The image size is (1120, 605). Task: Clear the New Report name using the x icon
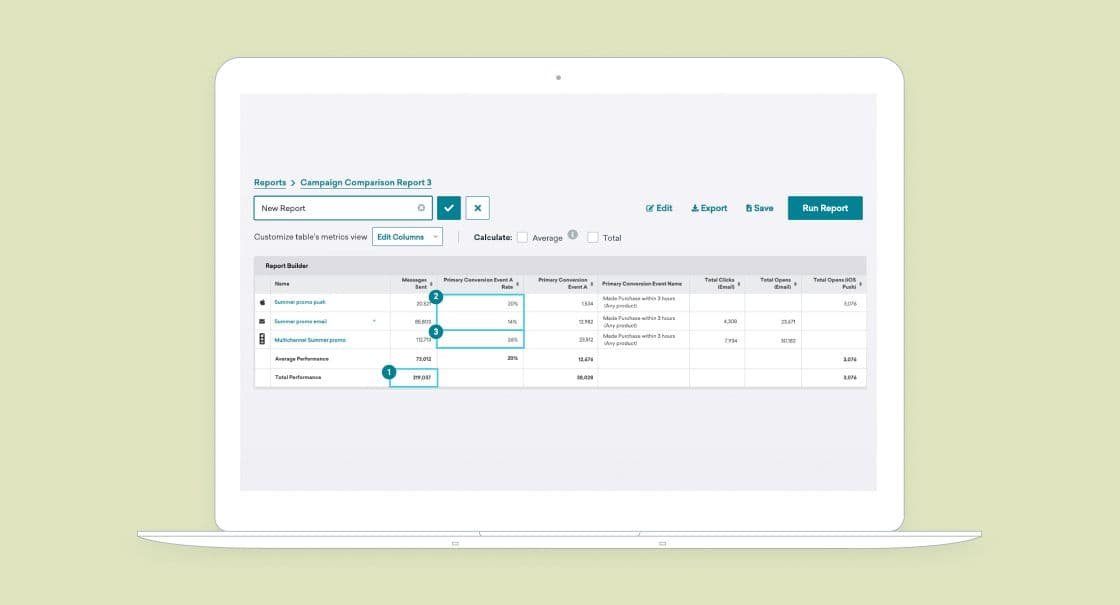point(421,208)
